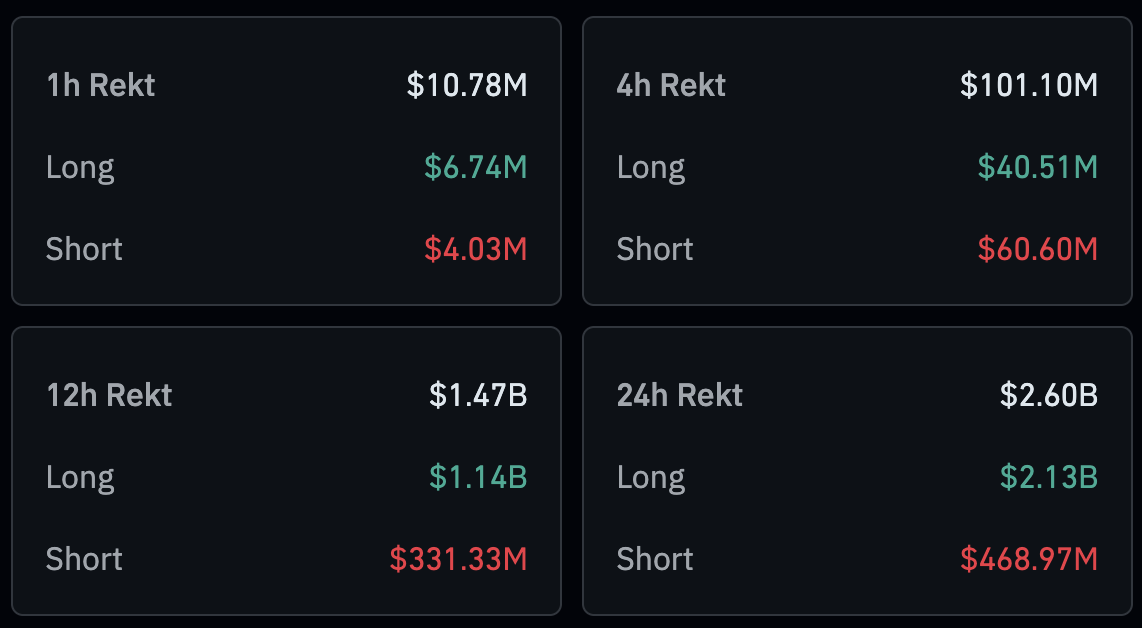This screenshot has height=628, width=1142.
Task: Select the $6.74M long liquidation value
Action: (x=475, y=167)
